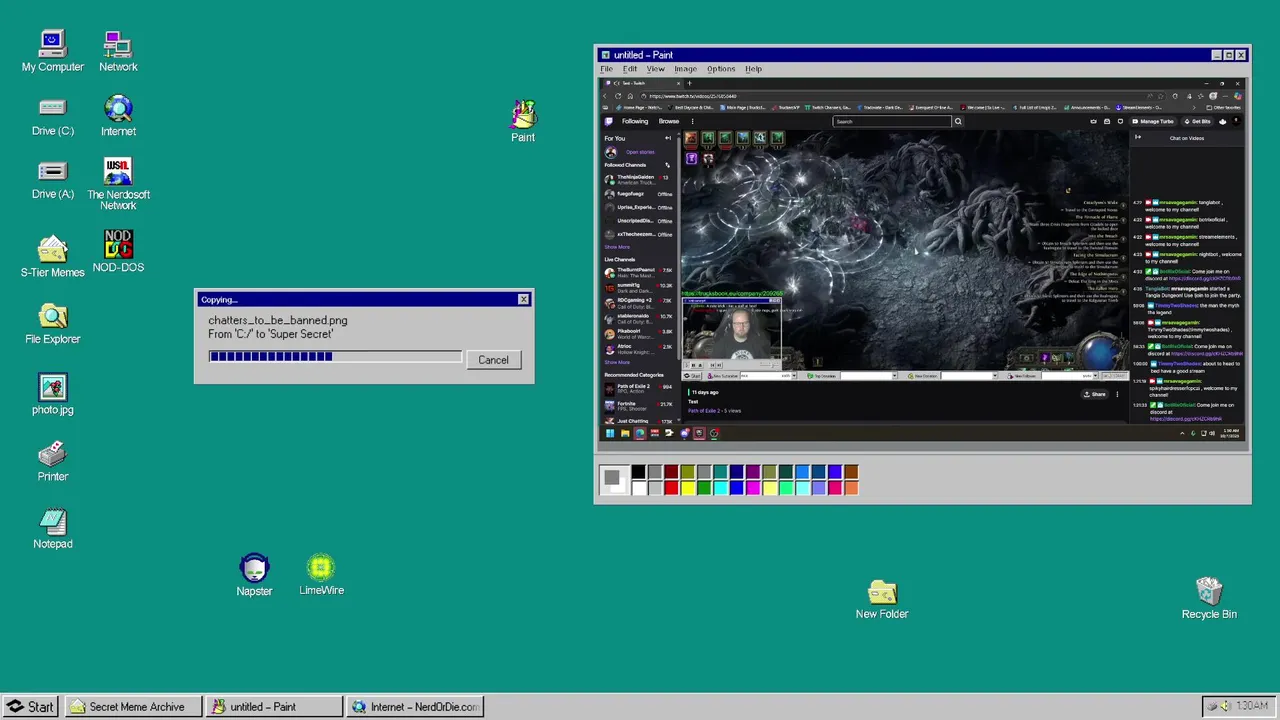
Task: Click the copy progress bar
Action: pyautogui.click(x=335, y=356)
